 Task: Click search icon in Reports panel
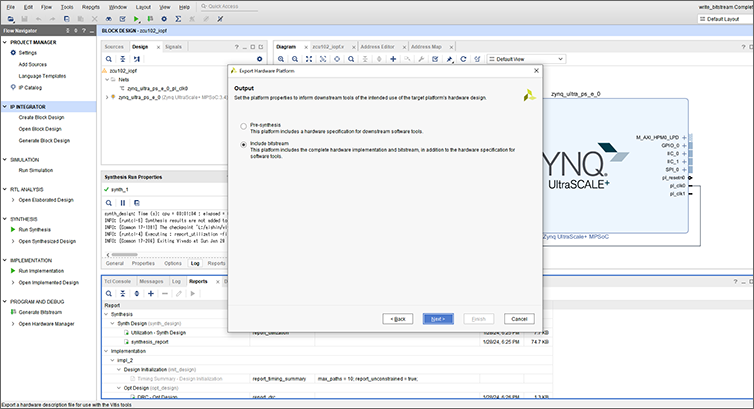click(109, 294)
